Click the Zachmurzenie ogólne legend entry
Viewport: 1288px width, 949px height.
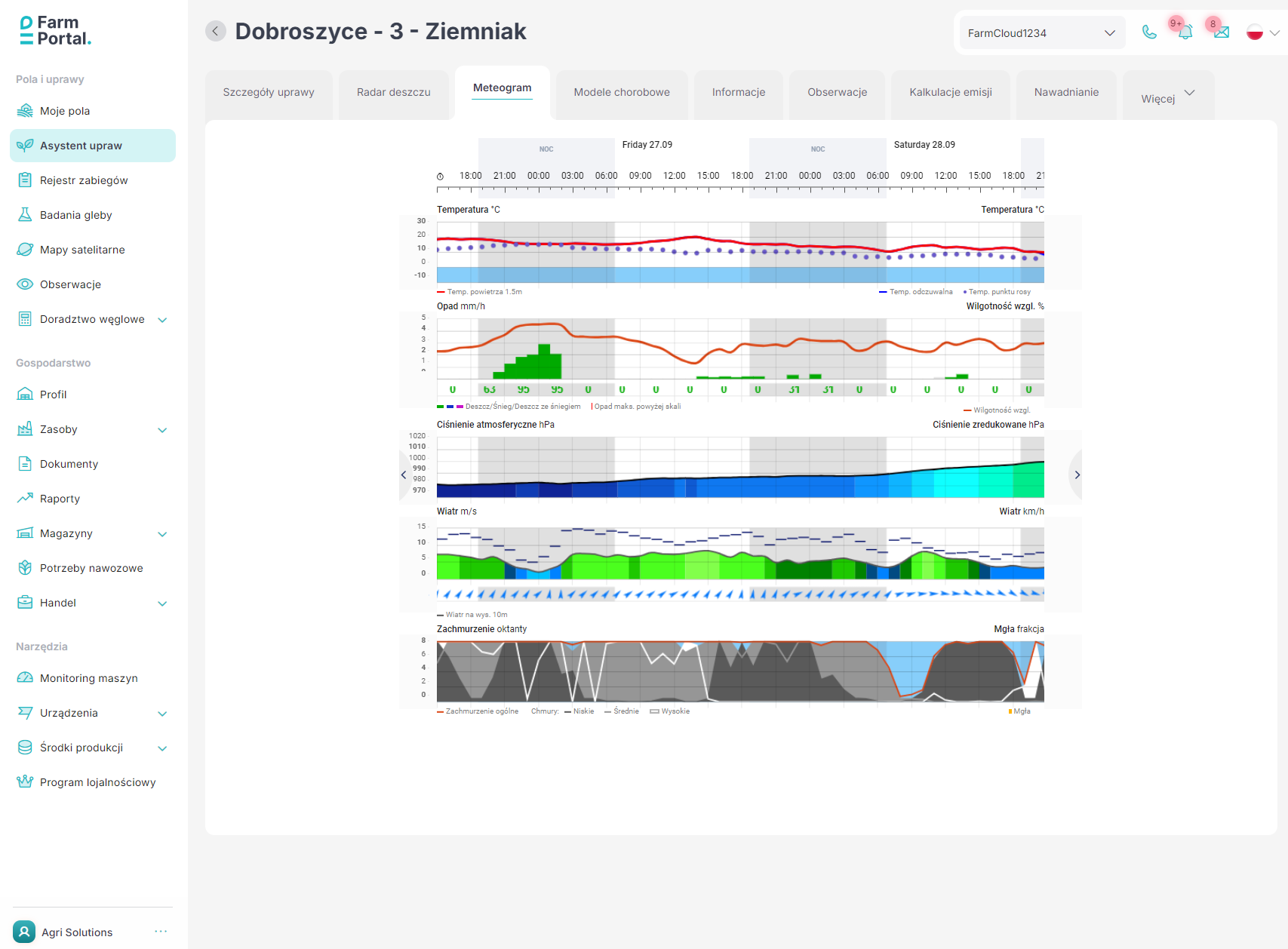(x=478, y=711)
